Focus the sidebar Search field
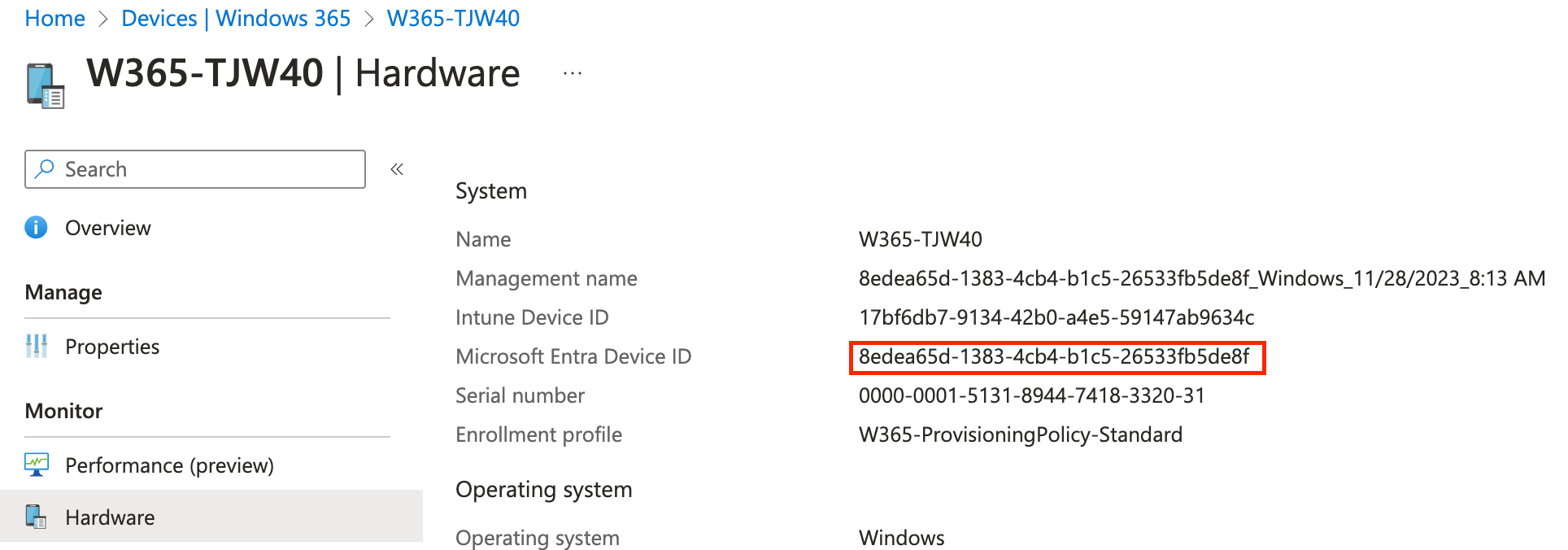The width and height of the screenshot is (1568, 550). pyautogui.click(x=195, y=169)
